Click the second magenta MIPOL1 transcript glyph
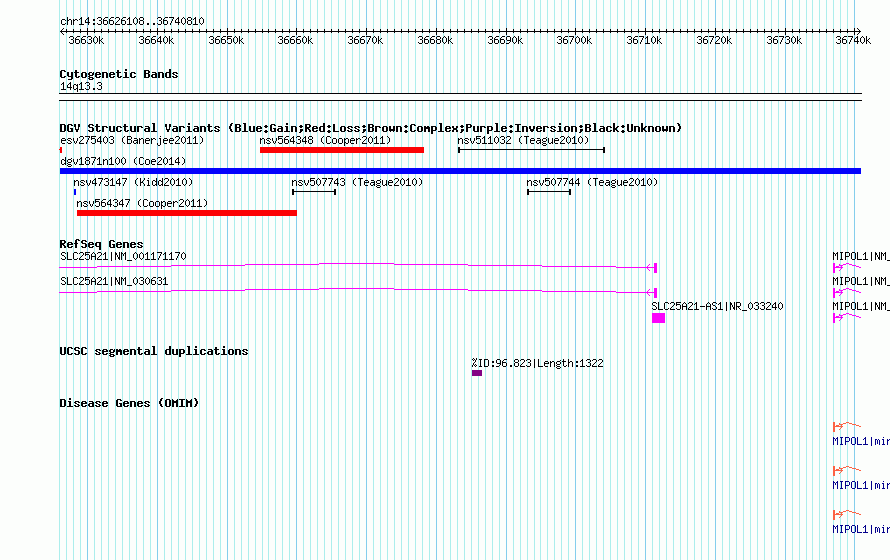Viewport: 890px width, 560px height. coord(847,293)
